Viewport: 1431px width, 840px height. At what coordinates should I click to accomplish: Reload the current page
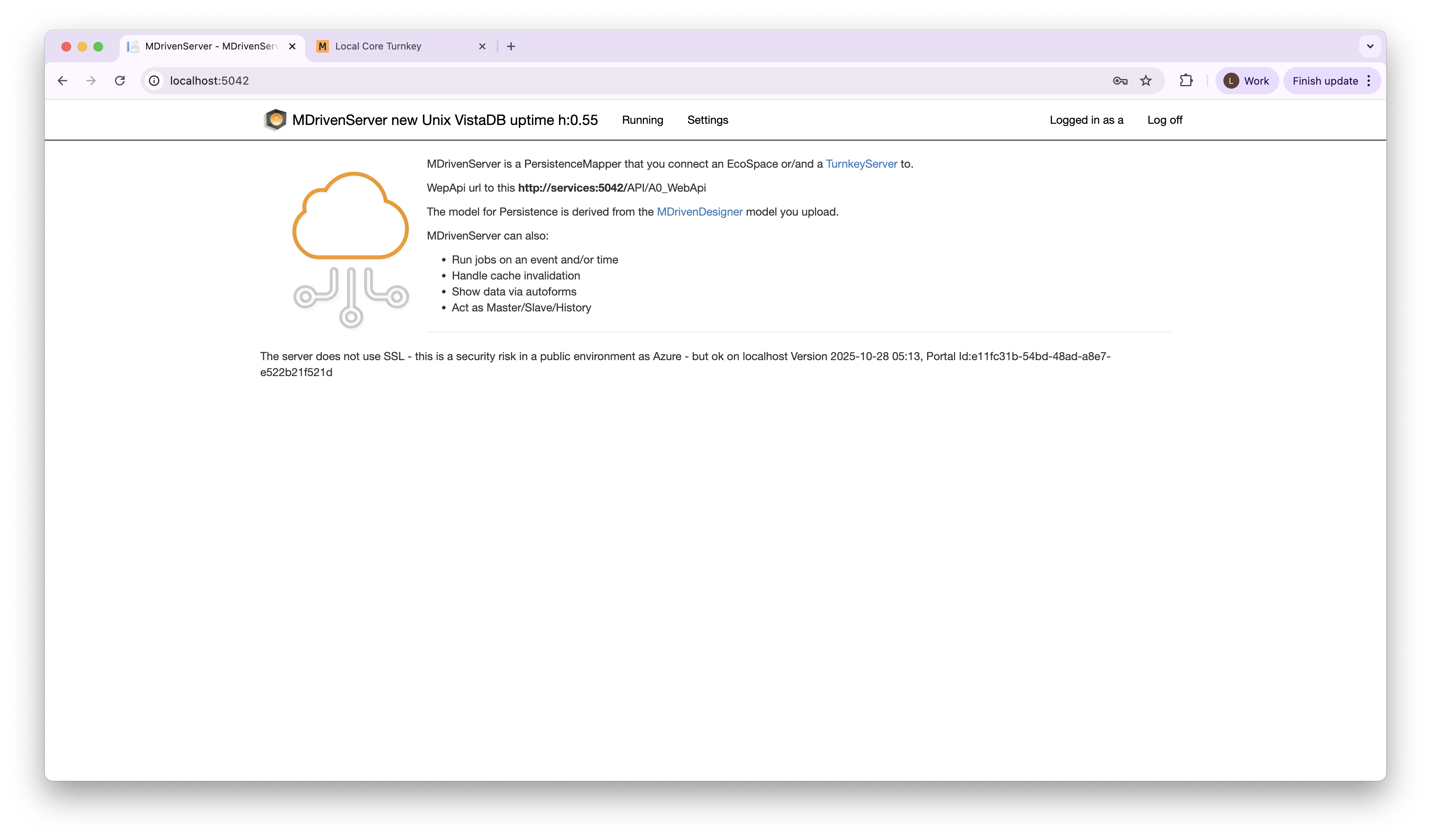[120, 81]
